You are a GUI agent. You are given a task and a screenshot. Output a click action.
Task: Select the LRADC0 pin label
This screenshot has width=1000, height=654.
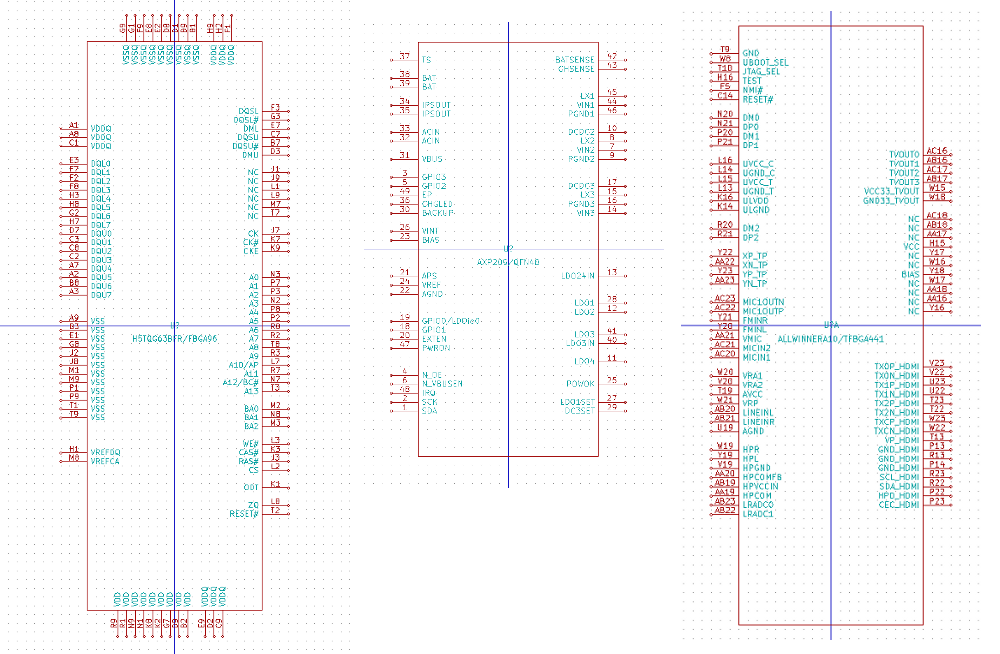point(758,505)
